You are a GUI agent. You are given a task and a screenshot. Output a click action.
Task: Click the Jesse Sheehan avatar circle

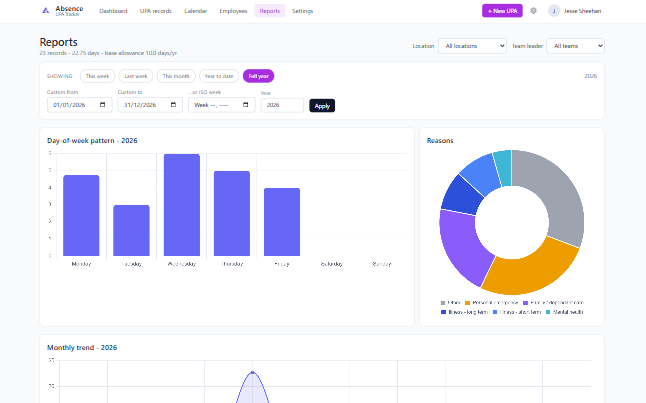click(x=554, y=11)
